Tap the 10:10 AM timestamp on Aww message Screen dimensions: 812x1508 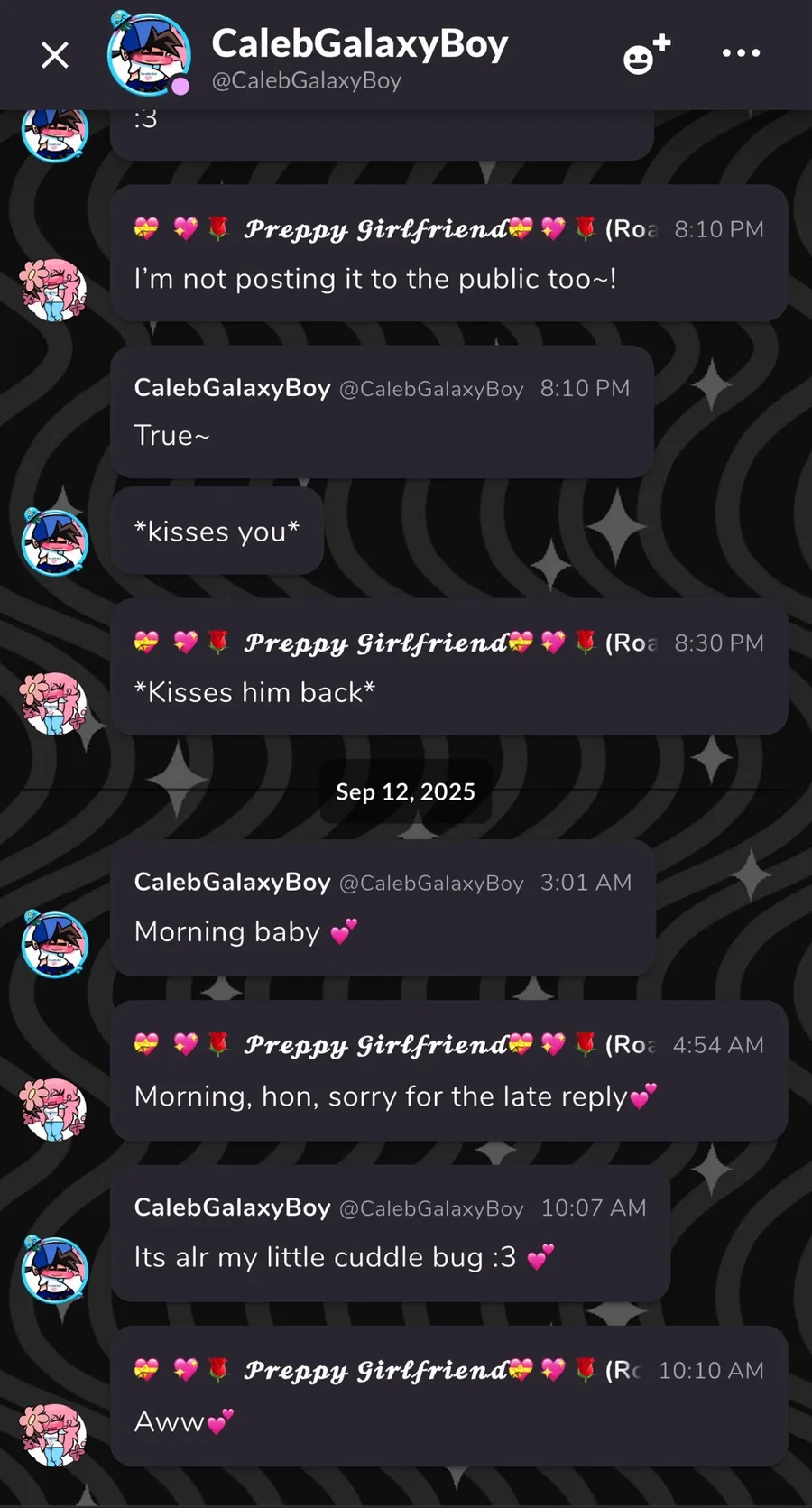pos(711,1370)
